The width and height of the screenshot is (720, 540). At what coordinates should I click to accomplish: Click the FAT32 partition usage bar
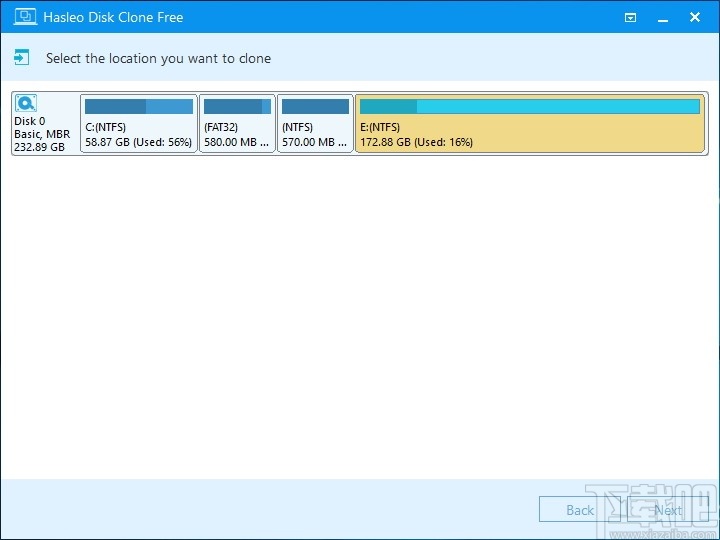tap(237, 107)
